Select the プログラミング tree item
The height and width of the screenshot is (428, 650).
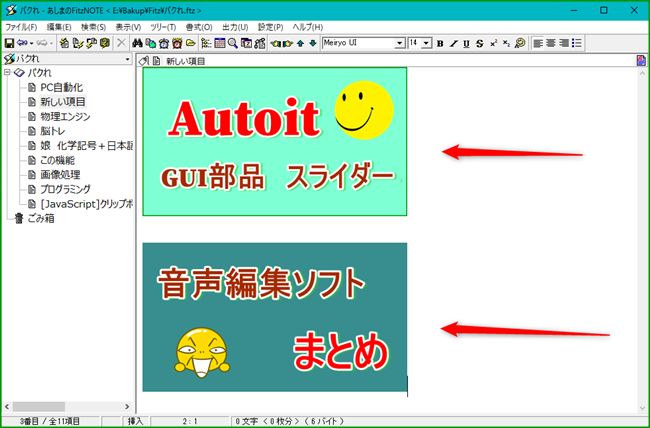[x=65, y=189]
